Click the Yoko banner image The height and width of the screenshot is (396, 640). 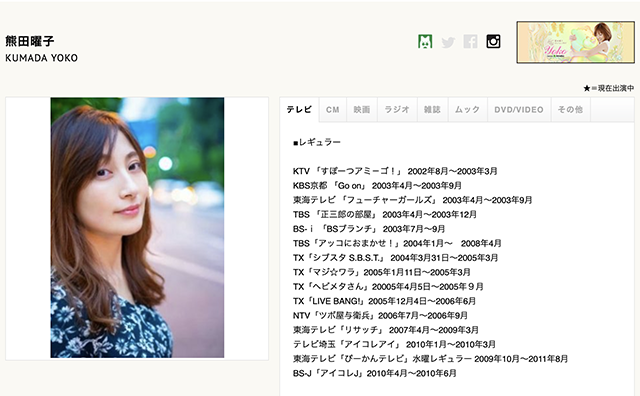pos(576,42)
